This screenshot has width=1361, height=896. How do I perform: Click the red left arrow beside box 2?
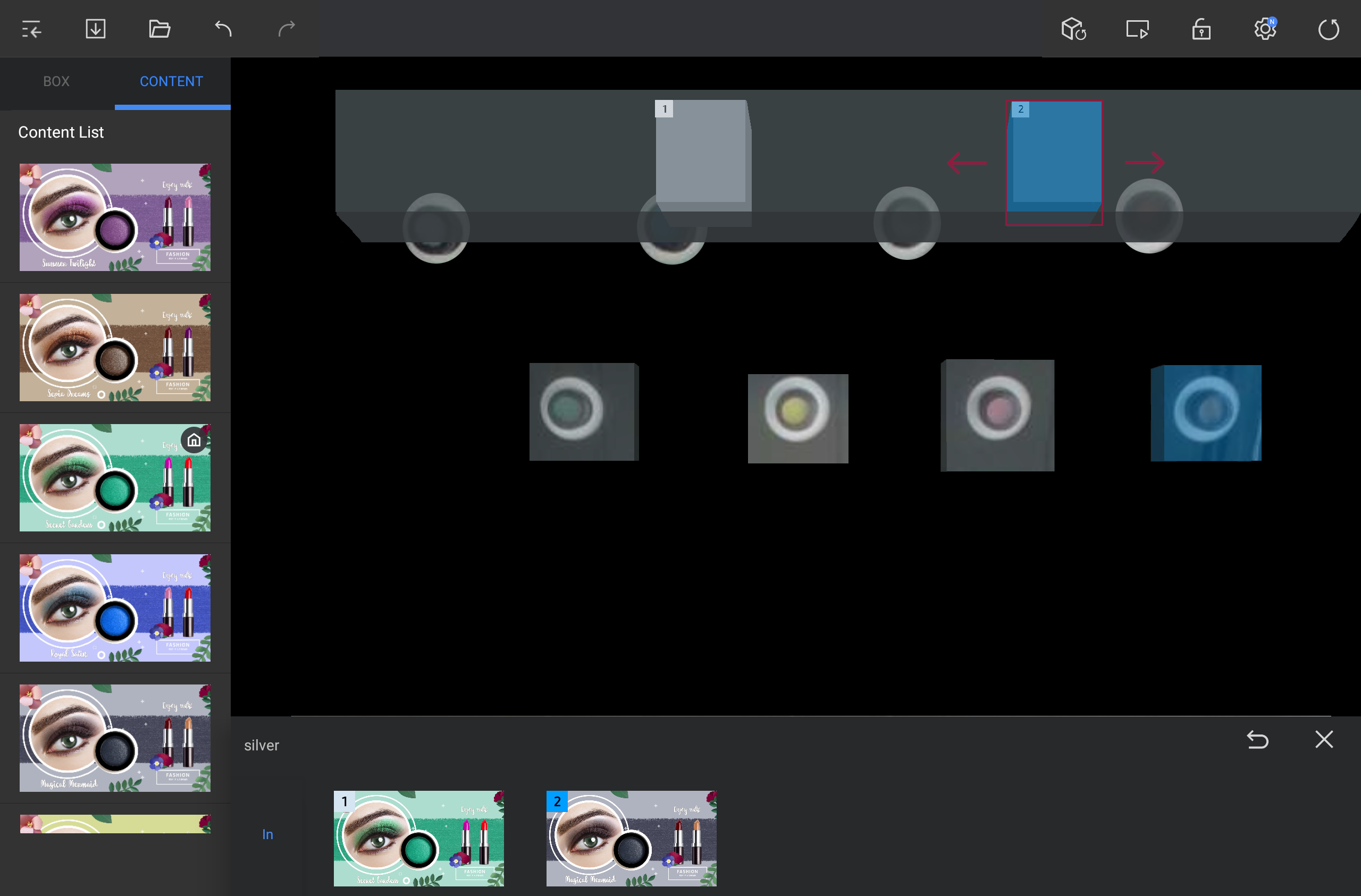(x=967, y=163)
